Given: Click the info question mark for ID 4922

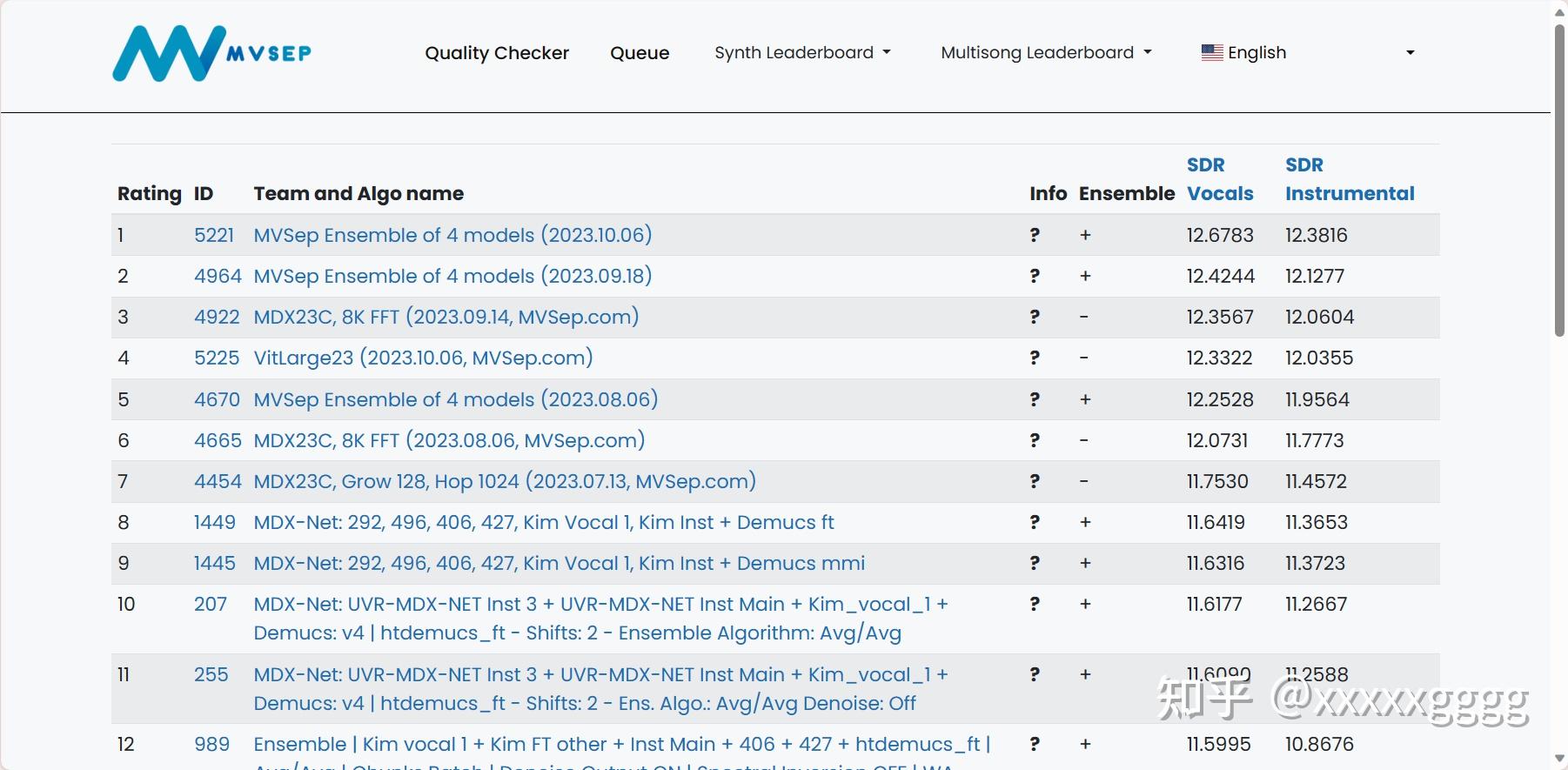Looking at the screenshot, I should (1035, 317).
